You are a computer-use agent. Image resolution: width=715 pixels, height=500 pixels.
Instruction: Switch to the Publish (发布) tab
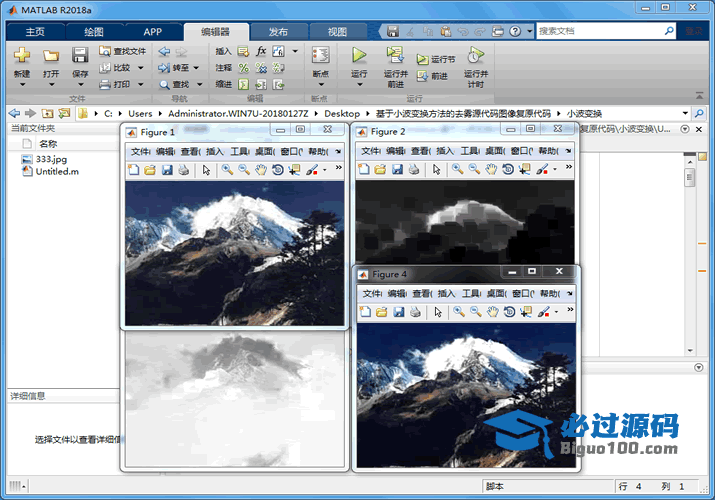pyautogui.click(x=278, y=32)
